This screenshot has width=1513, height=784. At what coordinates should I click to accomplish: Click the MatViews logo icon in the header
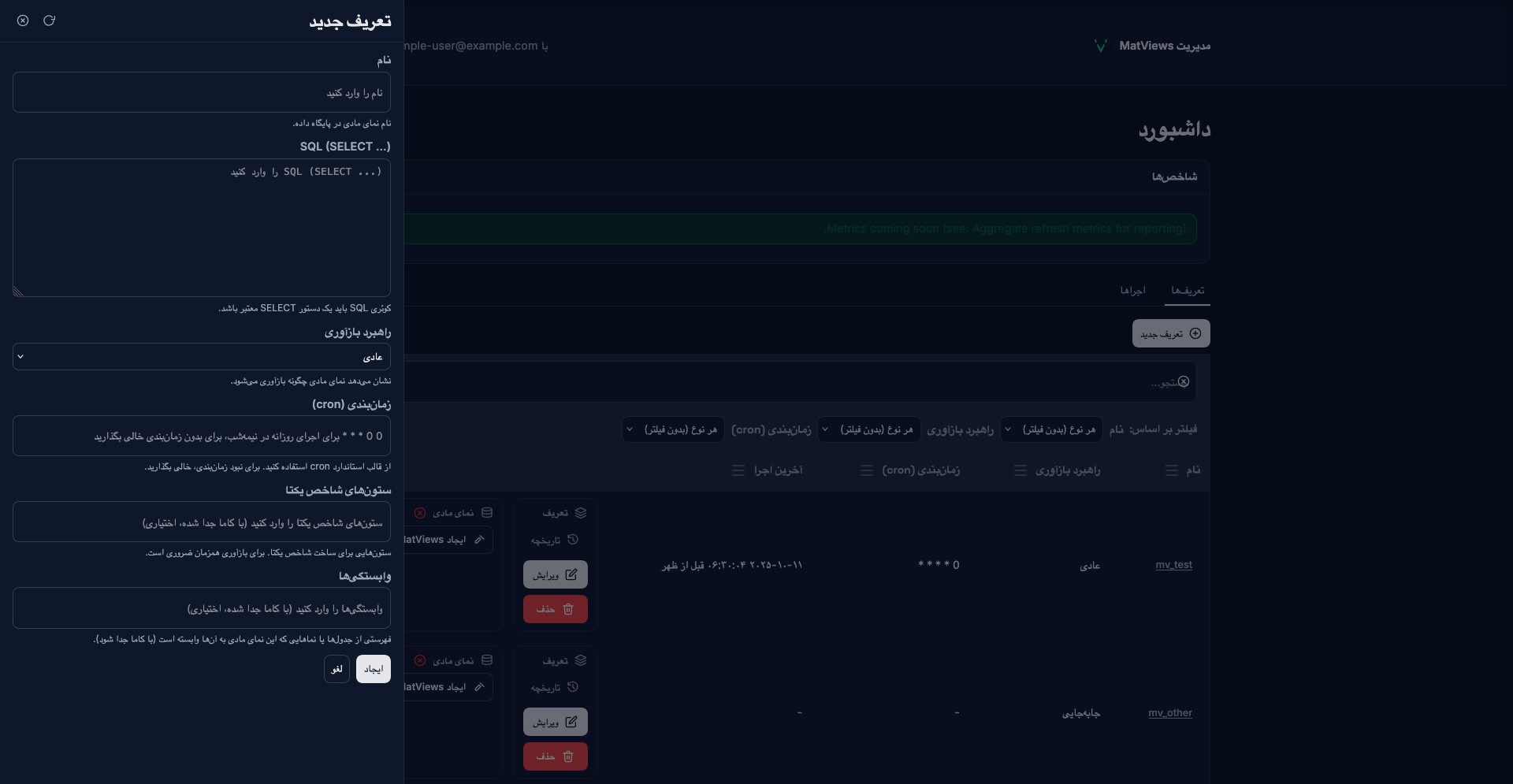[1101, 46]
